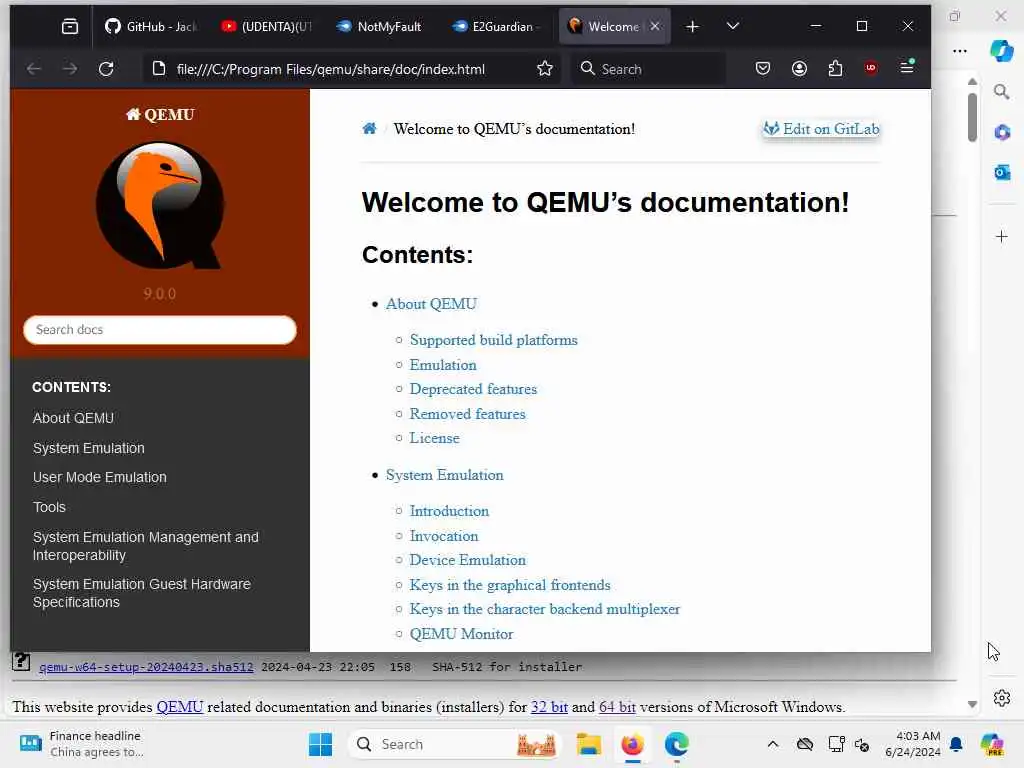
Task: Open Deprecated features link
Action: pyautogui.click(x=473, y=389)
